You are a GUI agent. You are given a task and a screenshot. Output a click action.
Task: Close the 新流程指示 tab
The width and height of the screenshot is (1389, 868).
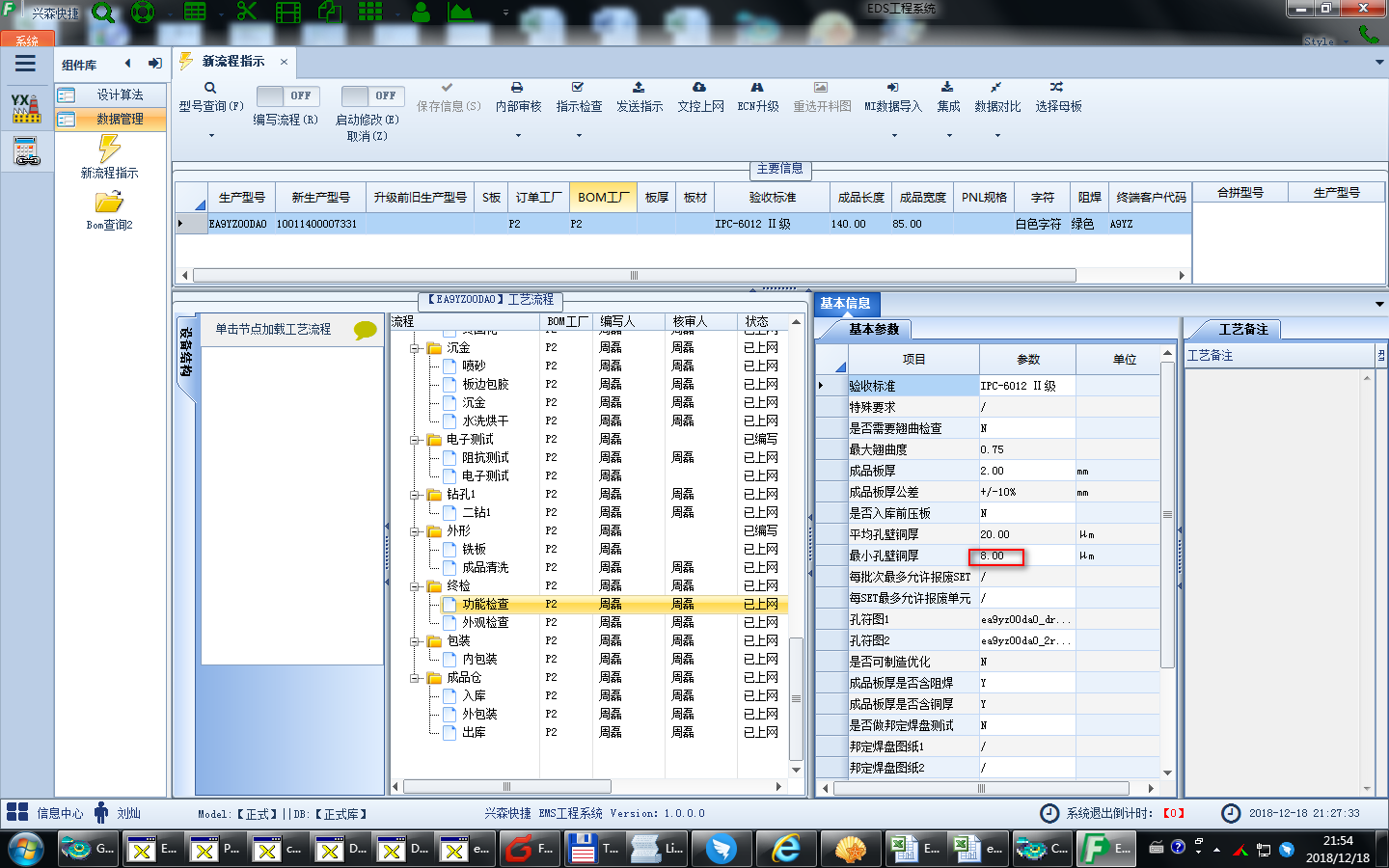point(284,62)
